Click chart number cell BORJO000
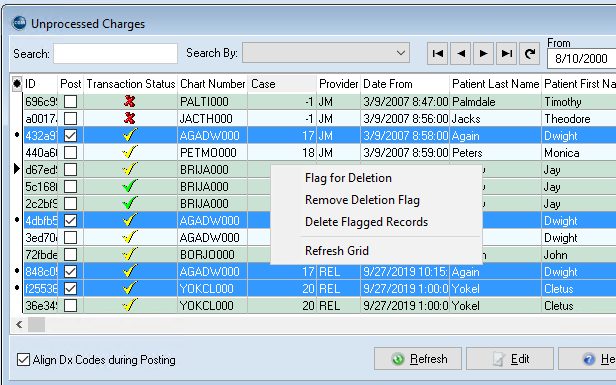Viewport: 616px width, 385px height. [212, 255]
